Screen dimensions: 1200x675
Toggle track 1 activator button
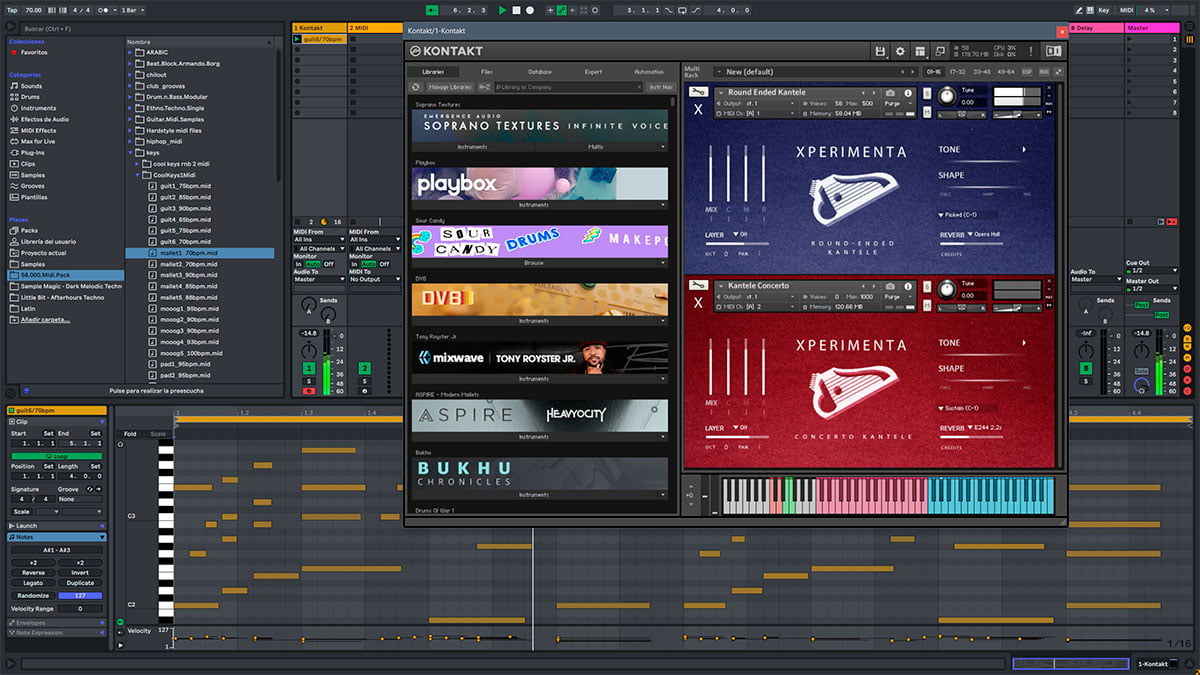point(309,368)
